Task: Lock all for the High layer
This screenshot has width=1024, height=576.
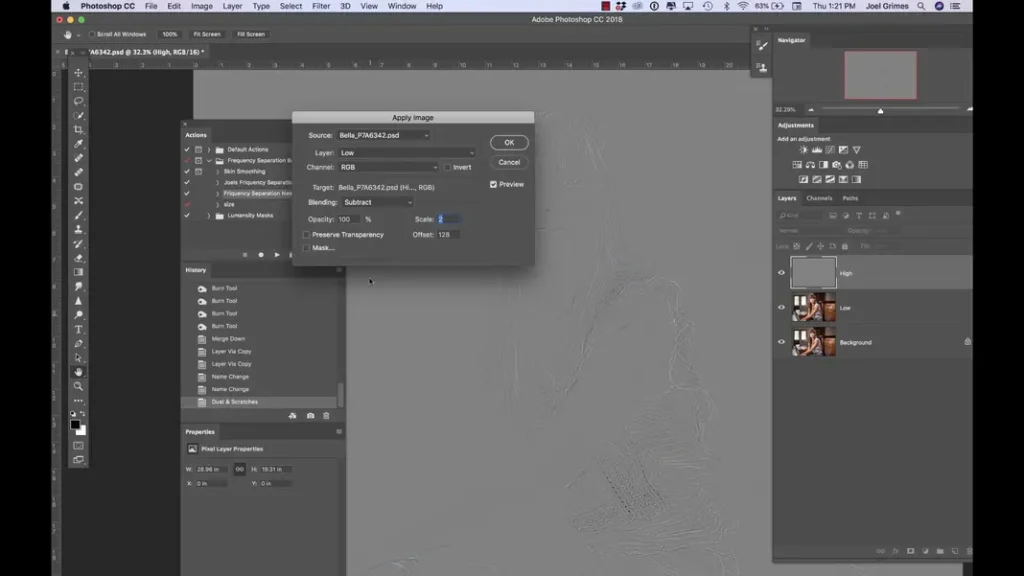Action: 844,246
